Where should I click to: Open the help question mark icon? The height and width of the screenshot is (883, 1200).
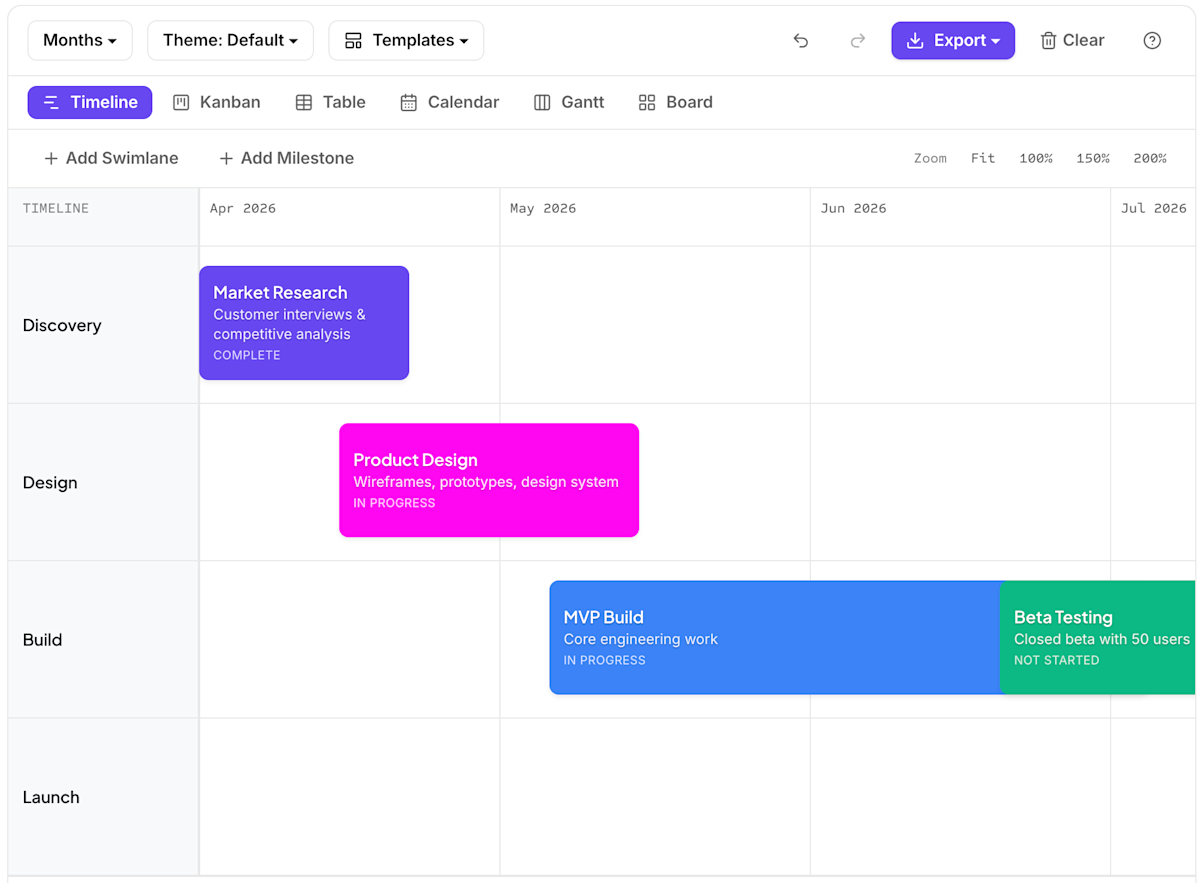(x=1152, y=41)
